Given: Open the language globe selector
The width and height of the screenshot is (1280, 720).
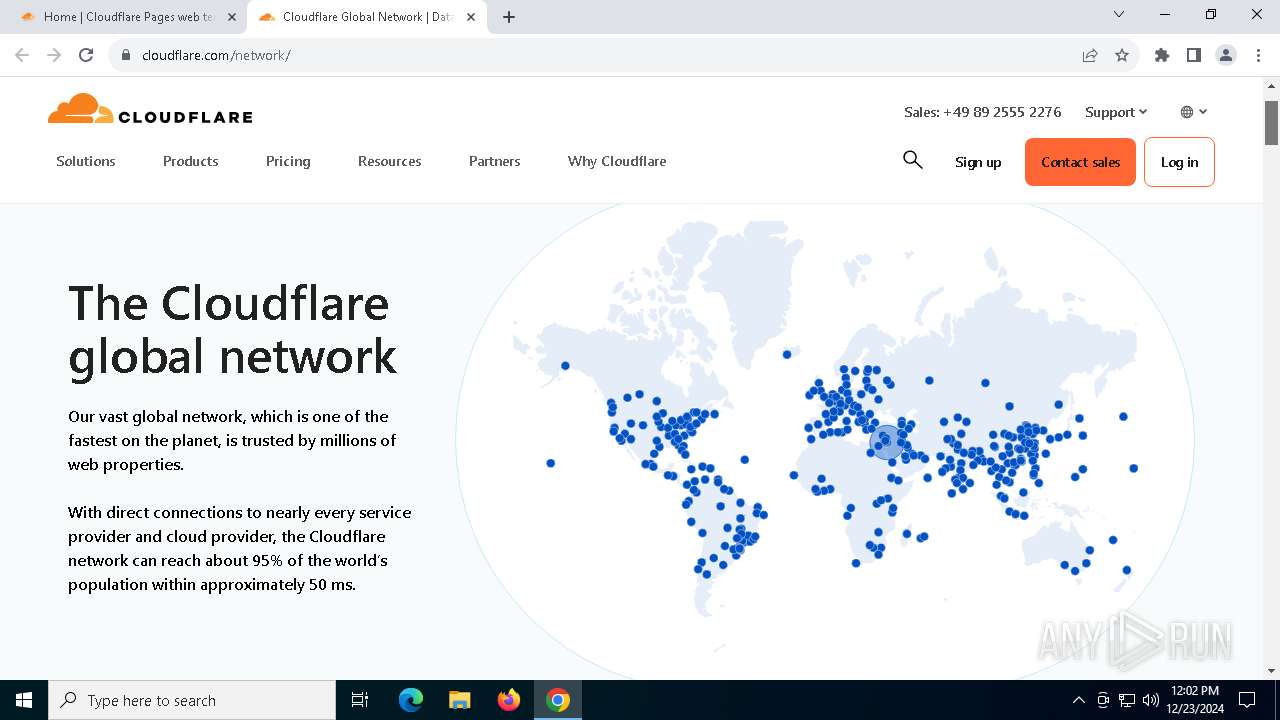Looking at the screenshot, I should click(x=1194, y=112).
